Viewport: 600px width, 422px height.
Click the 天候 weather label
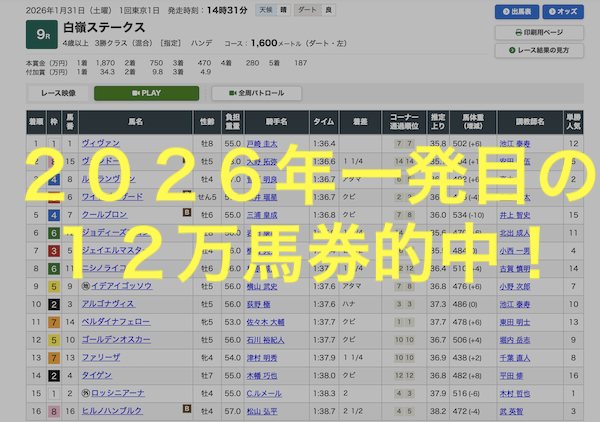click(266, 10)
